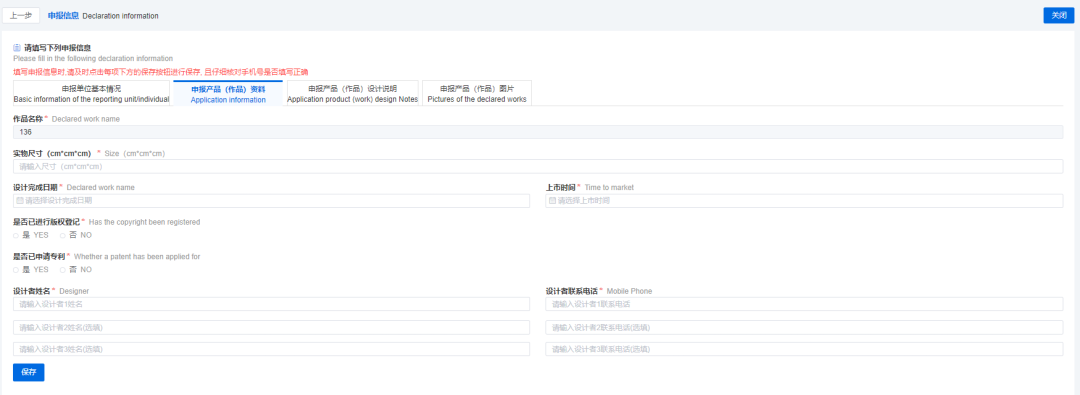
Task: Select the Application information tab
Action: point(228,94)
